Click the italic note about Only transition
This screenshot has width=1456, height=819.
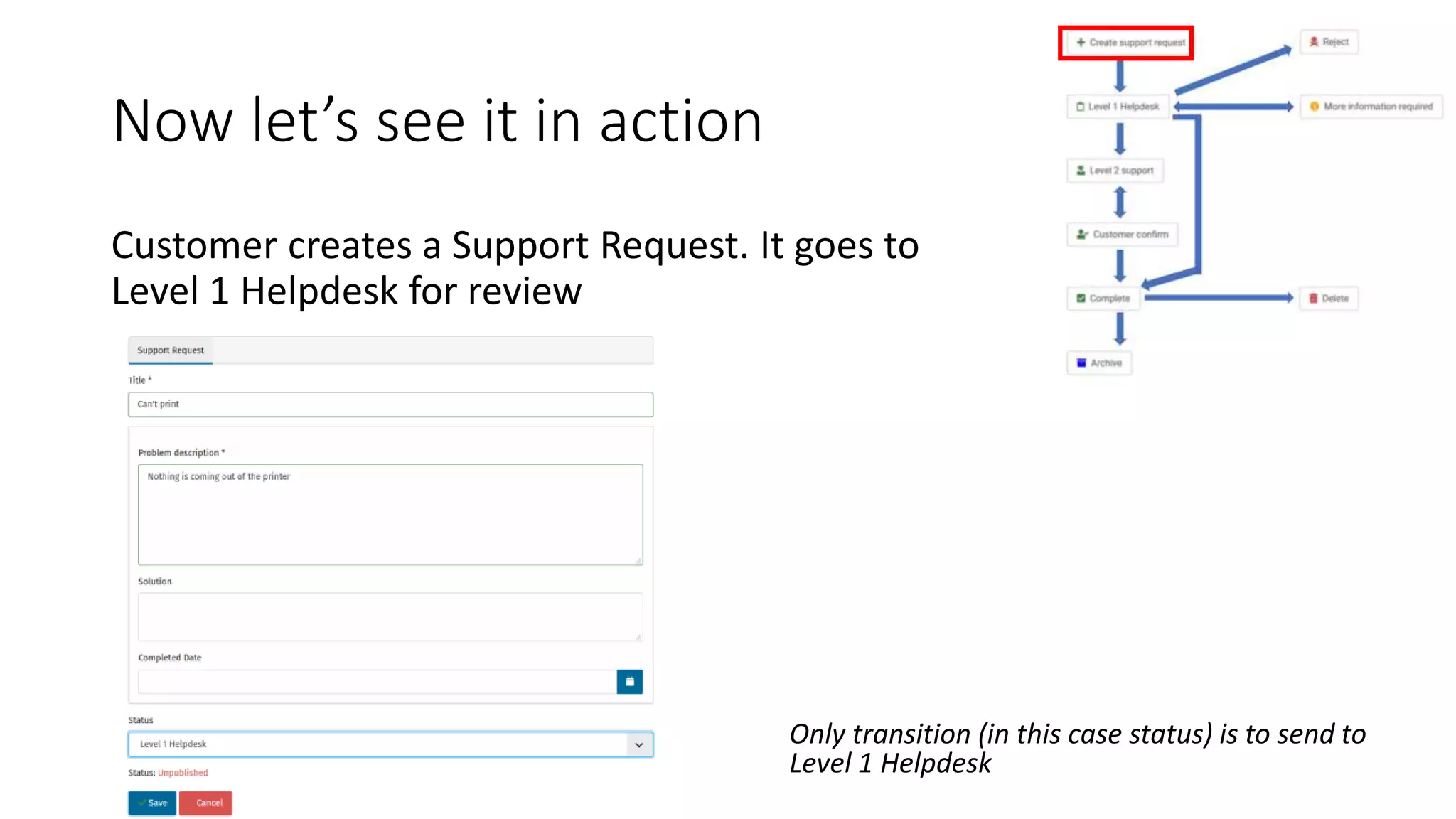point(1077,749)
